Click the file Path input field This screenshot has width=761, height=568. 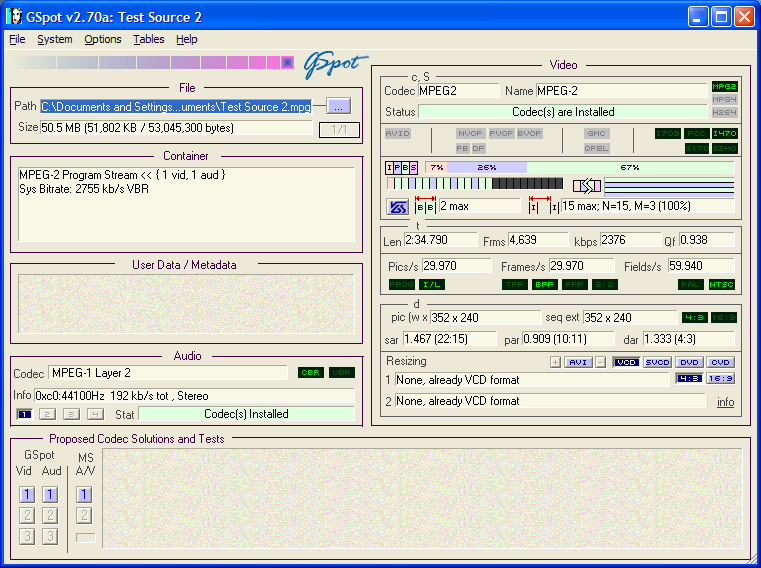[176, 107]
